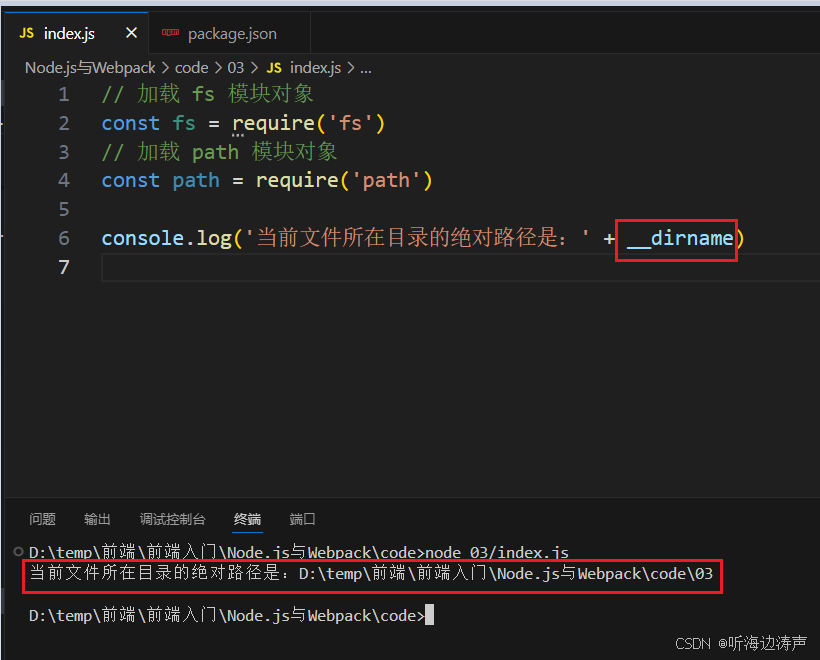Expand the 'code' breadcrumb dropdown

tap(191, 67)
